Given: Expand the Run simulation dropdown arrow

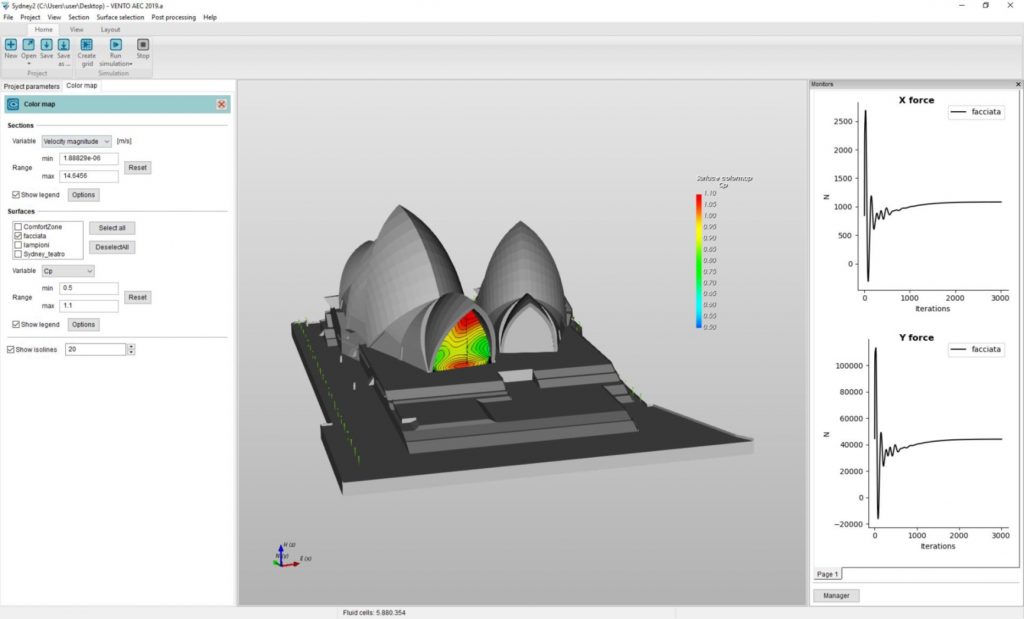Looking at the screenshot, I should [x=131, y=64].
